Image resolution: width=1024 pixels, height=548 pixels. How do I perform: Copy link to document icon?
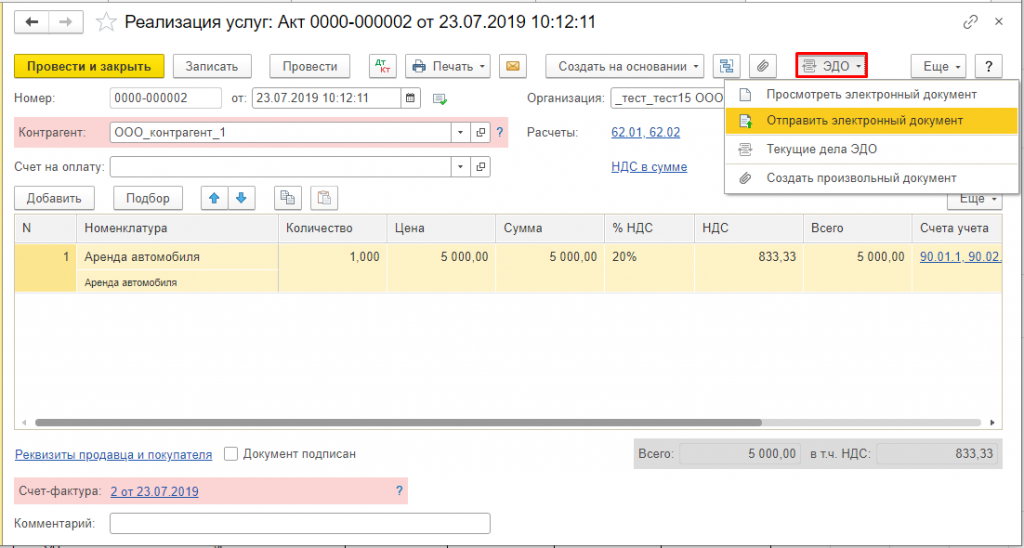click(x=969, y=21)
